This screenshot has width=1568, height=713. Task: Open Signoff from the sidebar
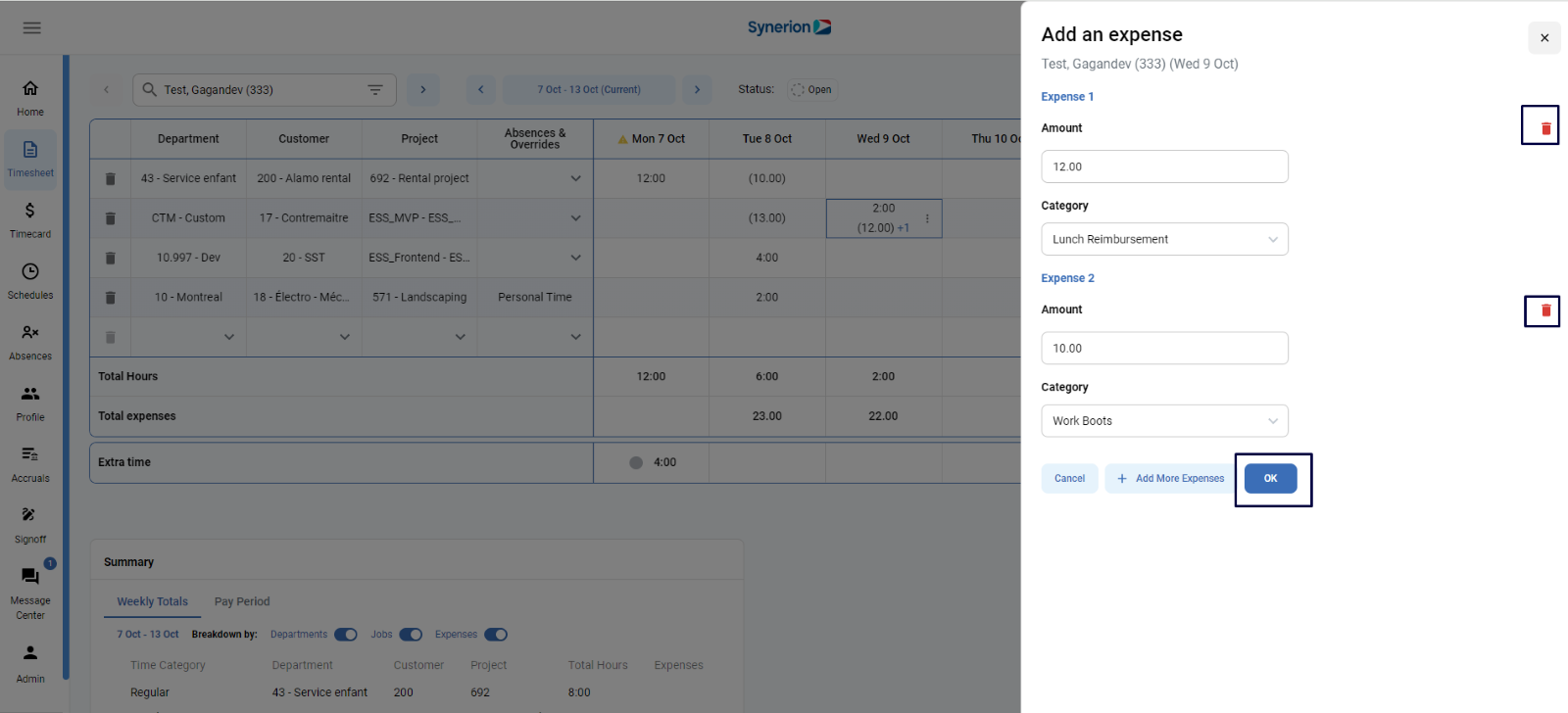pos(30,526)
